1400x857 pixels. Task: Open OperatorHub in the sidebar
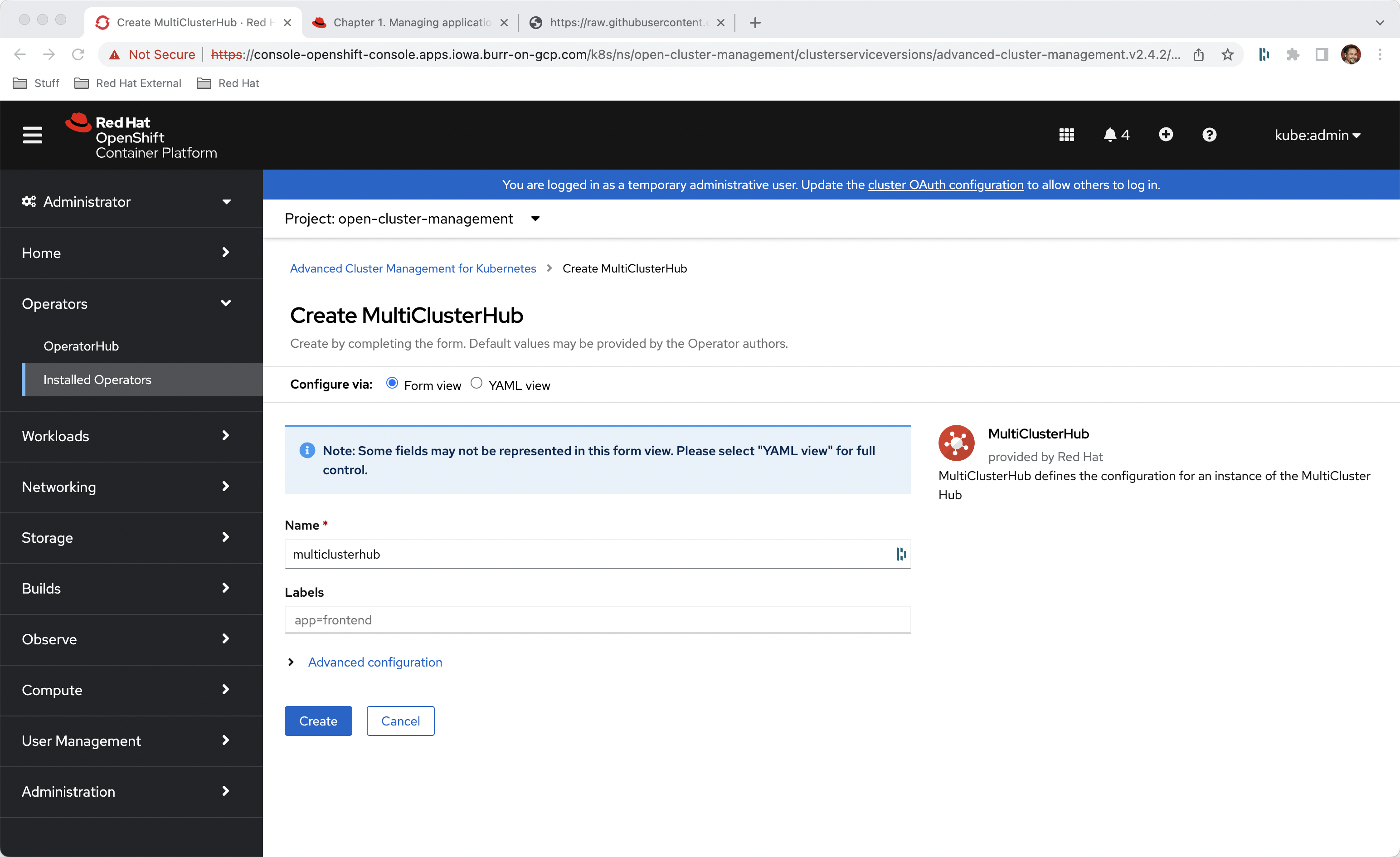click(81, 346)
